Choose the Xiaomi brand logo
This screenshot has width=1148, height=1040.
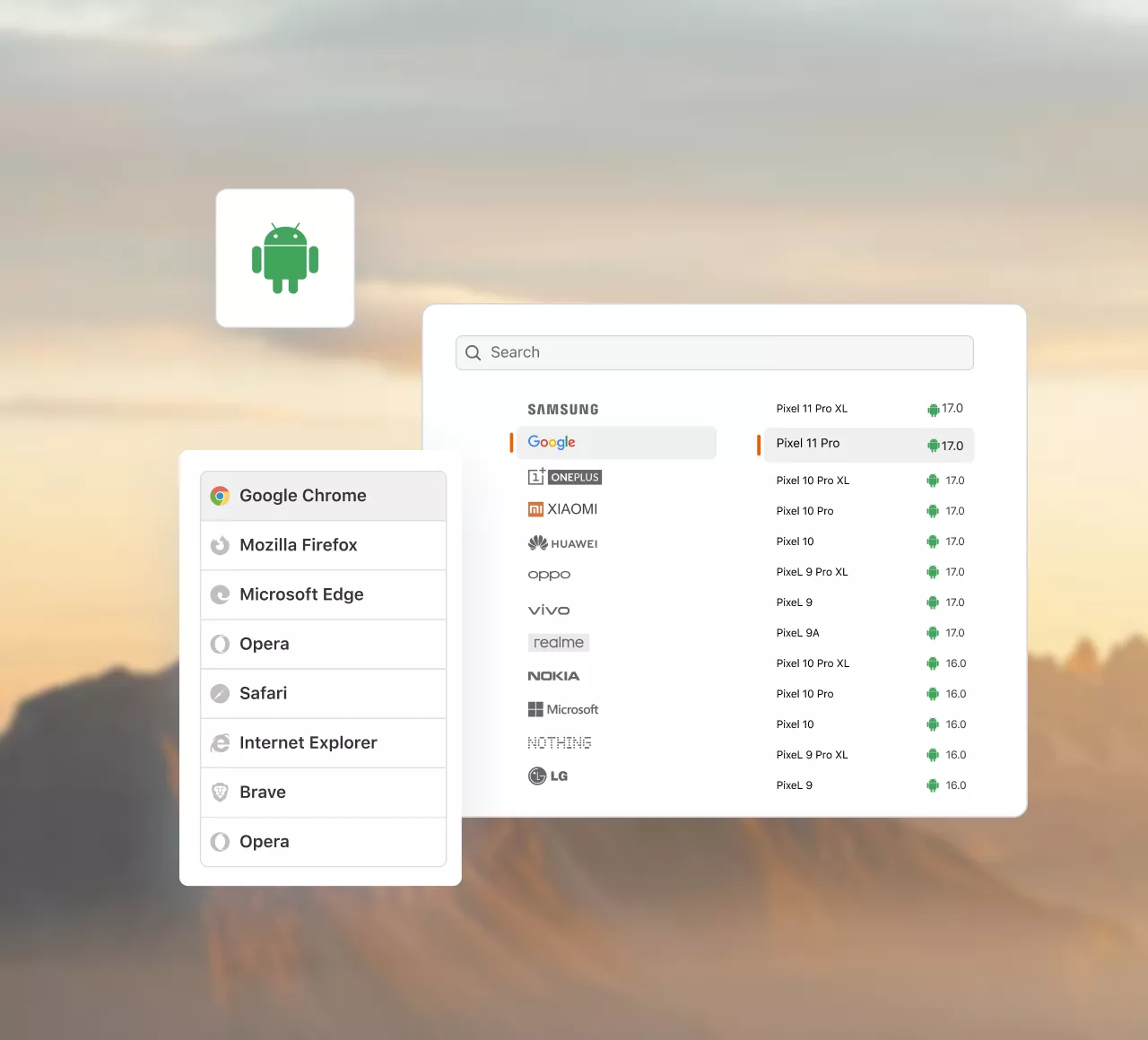[563, 509]
